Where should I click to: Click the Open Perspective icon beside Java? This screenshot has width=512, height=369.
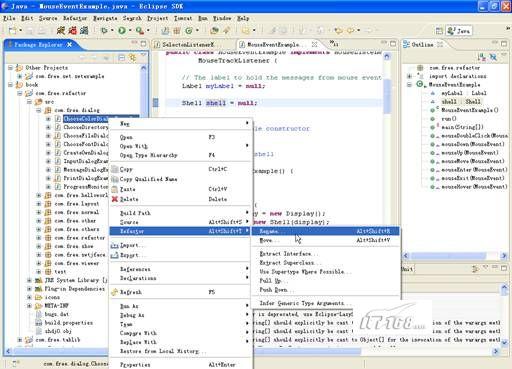click(x=439, y=31)
